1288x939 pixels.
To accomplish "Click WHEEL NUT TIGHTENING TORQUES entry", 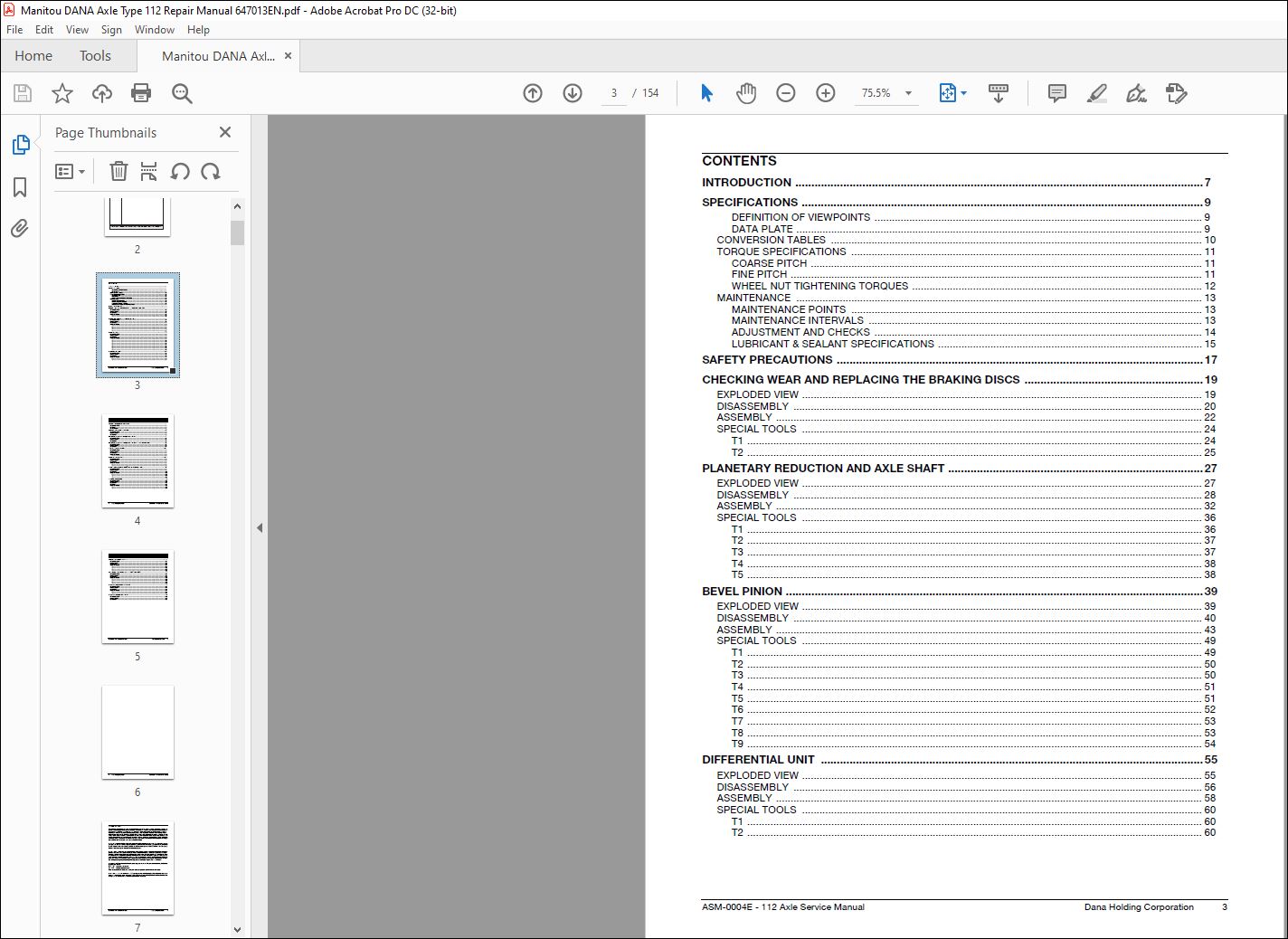I will 973,286.
